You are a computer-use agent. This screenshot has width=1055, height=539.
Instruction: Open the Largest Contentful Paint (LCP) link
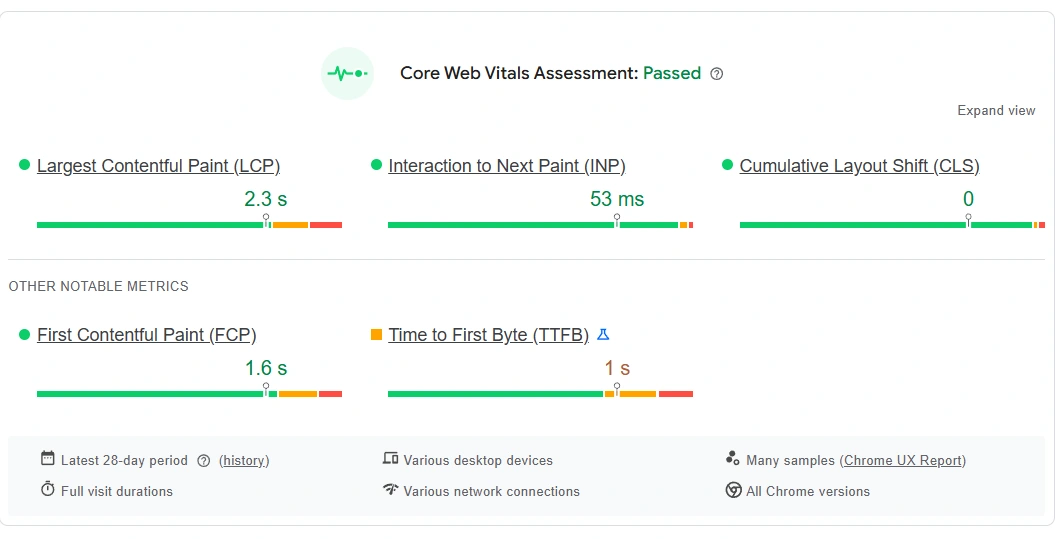(158, 166)
